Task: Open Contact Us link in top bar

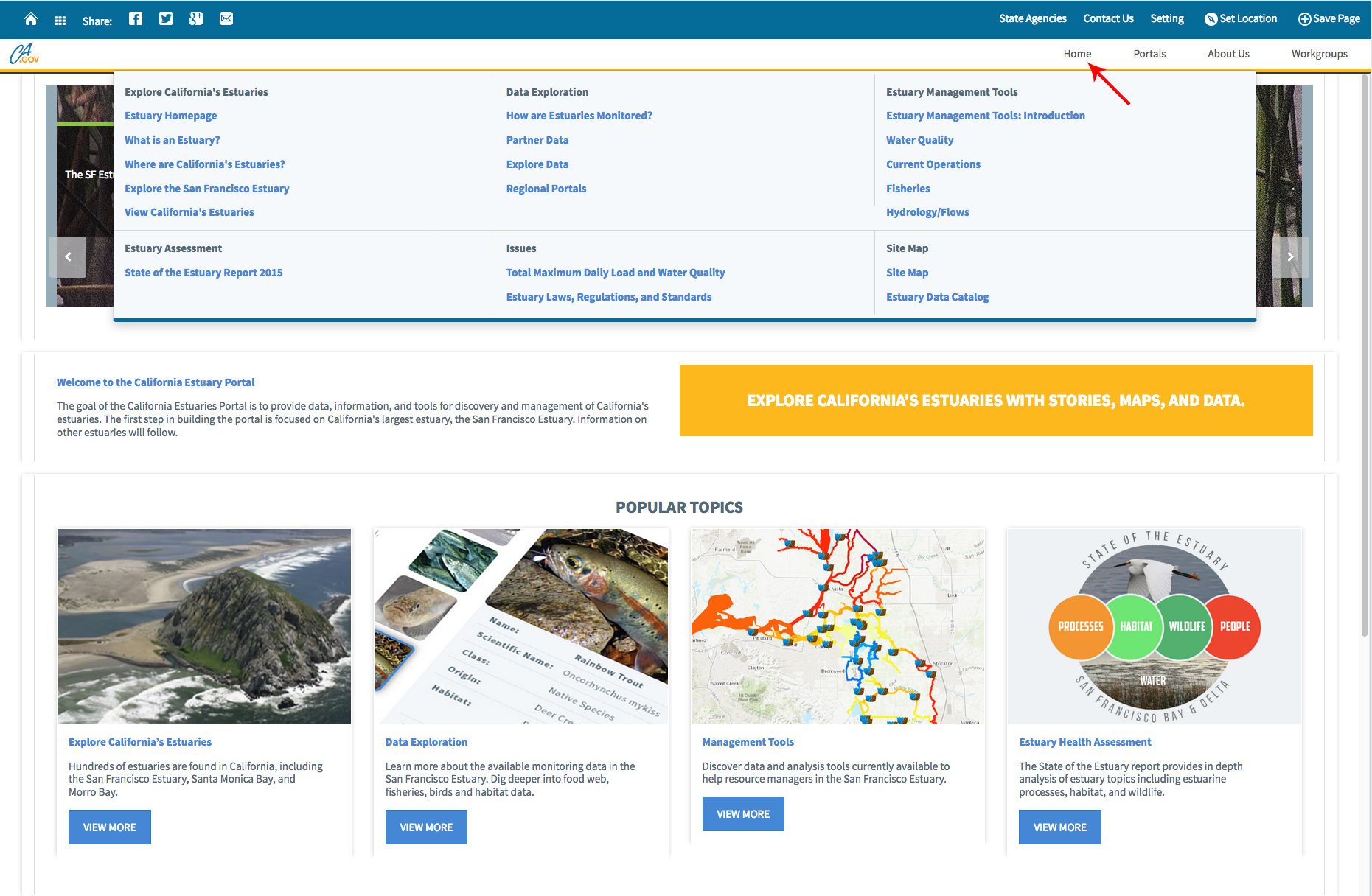Action: [x=1108, y=18]
